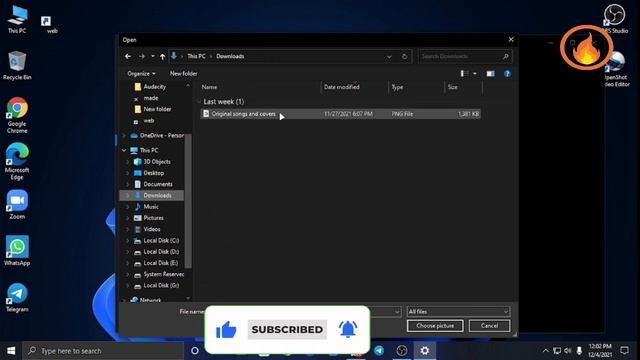Select New folder in sidebar tree
The image size is (640, 360).
point(152,109)
